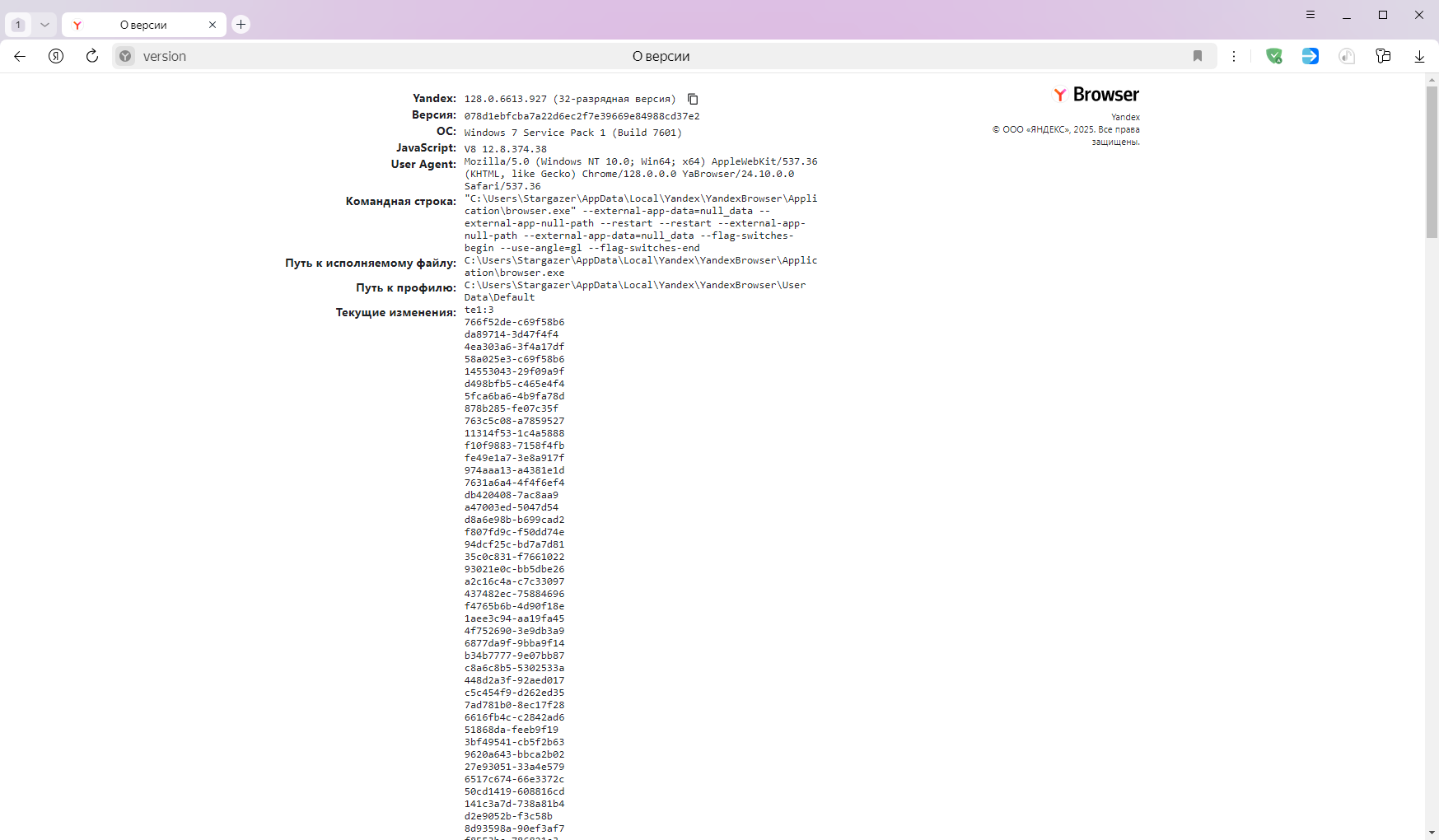
Task: Focus the address bar showing version
Action: coord(664,56)
